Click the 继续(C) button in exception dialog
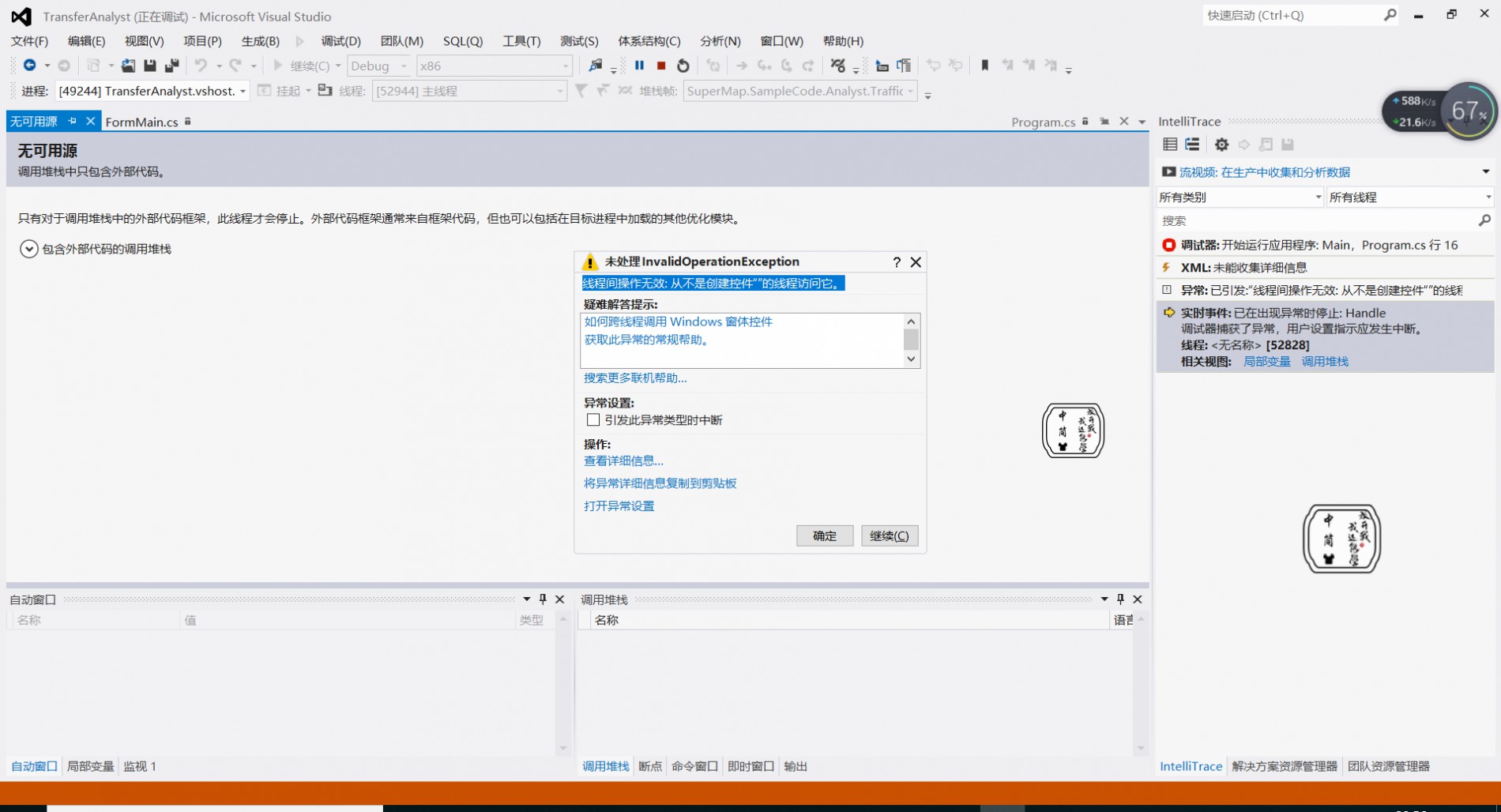The width and height of the screenshot is (1501, 812). pos(890,536)
